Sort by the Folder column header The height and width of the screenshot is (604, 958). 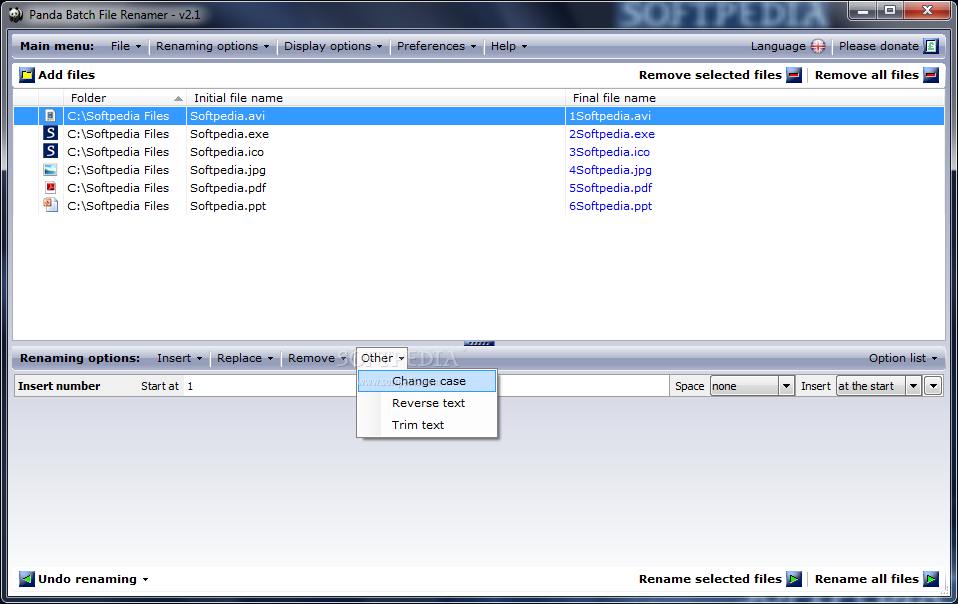[x=125, y=98]
